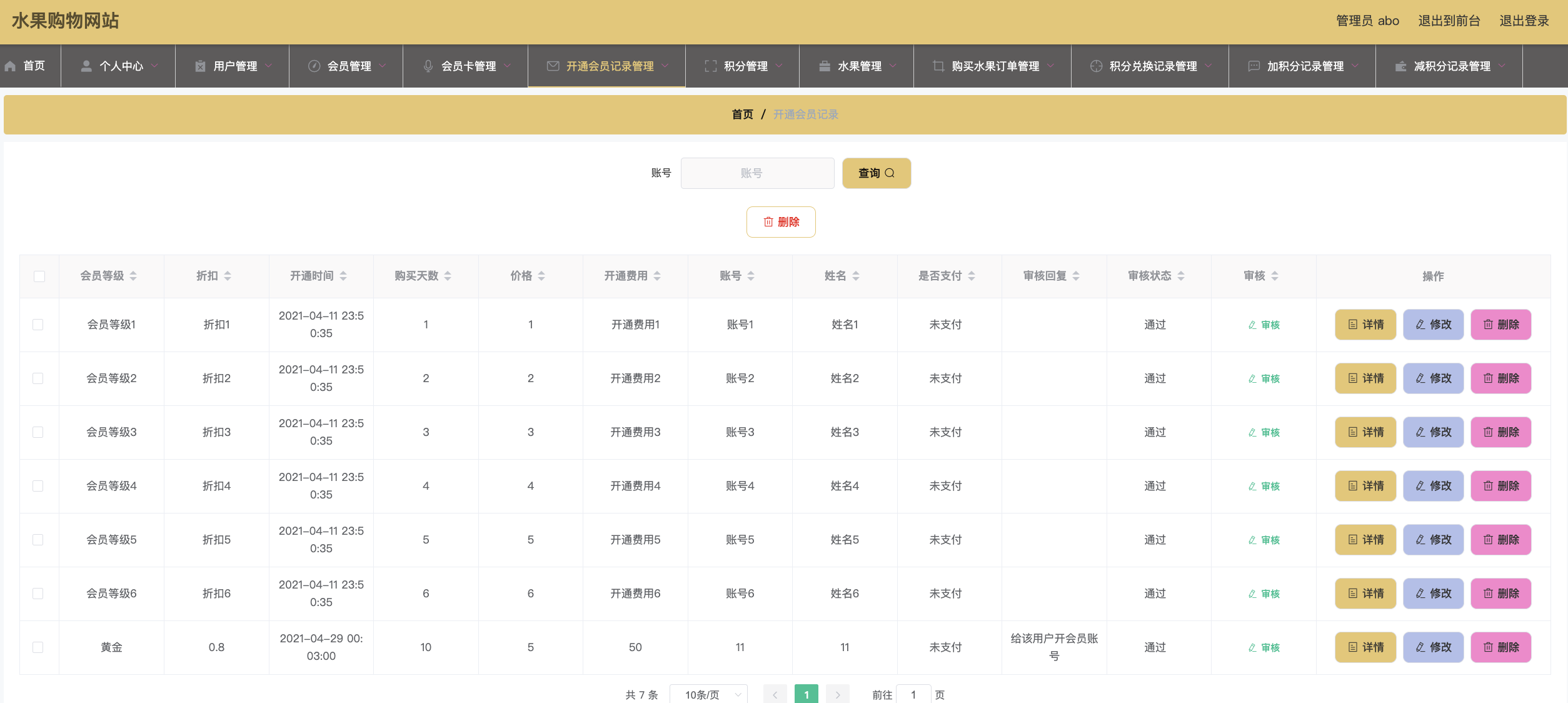Viewport: 1568px width, 703px height.
Task: Check the row for 会员等级2
Action: 38,378
